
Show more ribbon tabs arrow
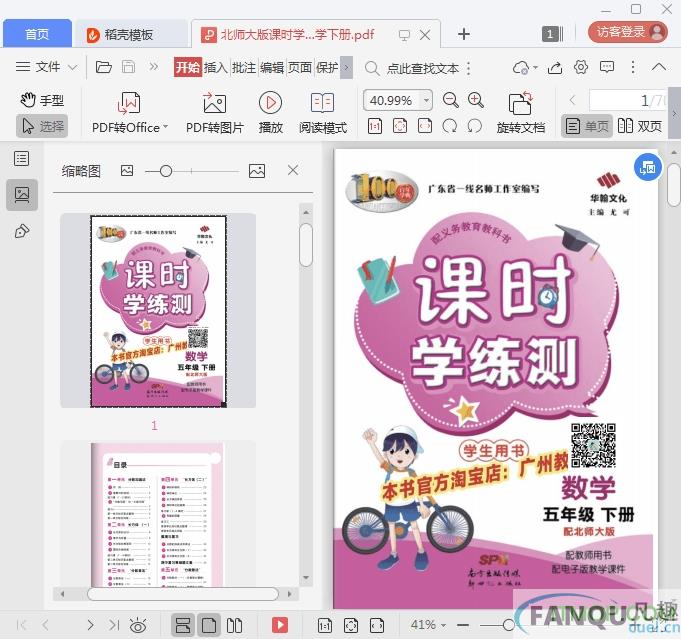[346, 67]
